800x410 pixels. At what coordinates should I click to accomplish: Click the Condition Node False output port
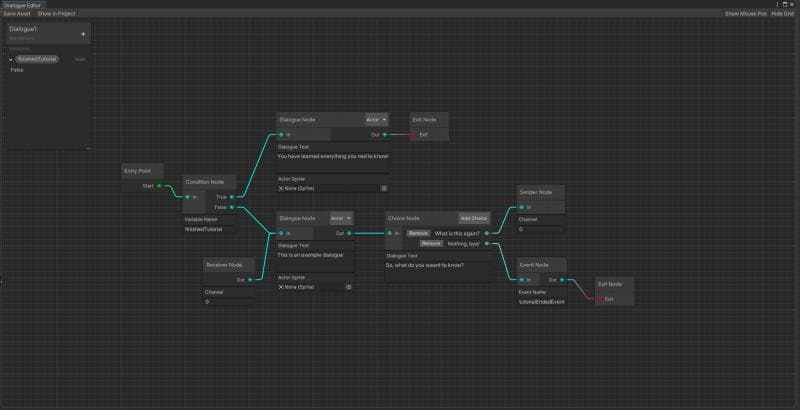tap(231, 207)
